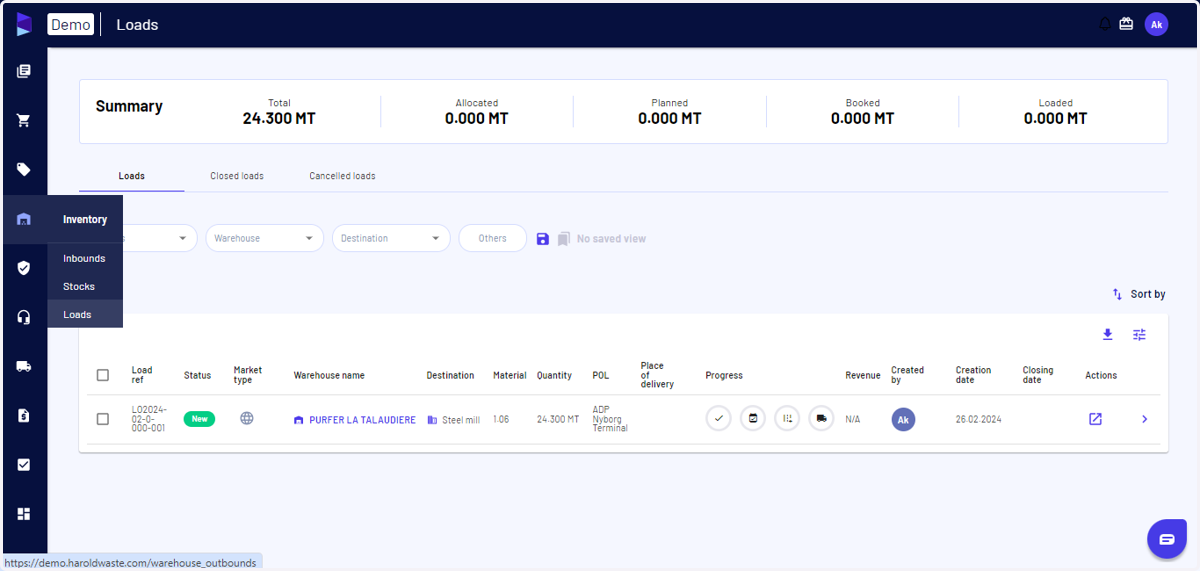Screen dimensions: 1200x571
Task: Click the N/A revenue cell
Action: [x=852, y=419]
